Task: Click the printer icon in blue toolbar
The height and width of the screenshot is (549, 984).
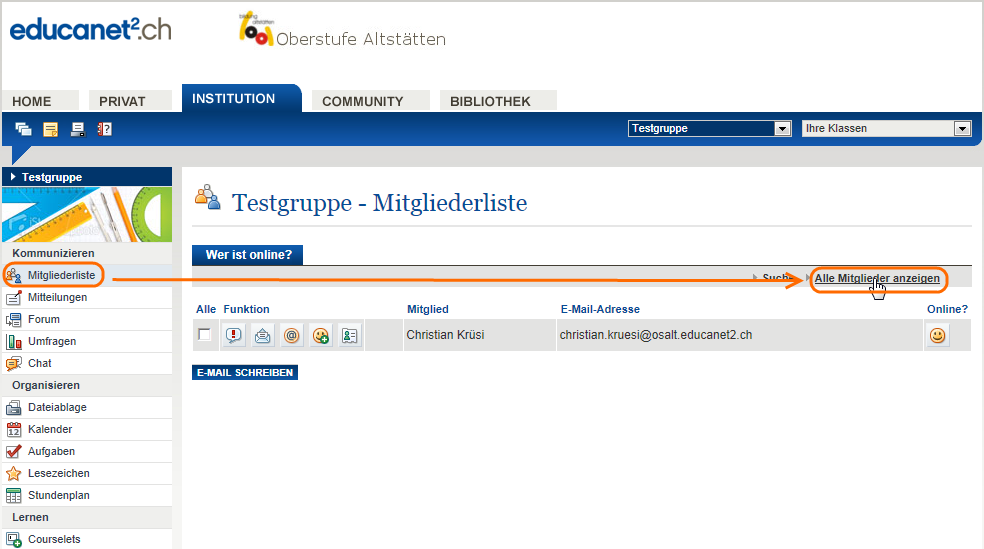Action: point(77,129)
